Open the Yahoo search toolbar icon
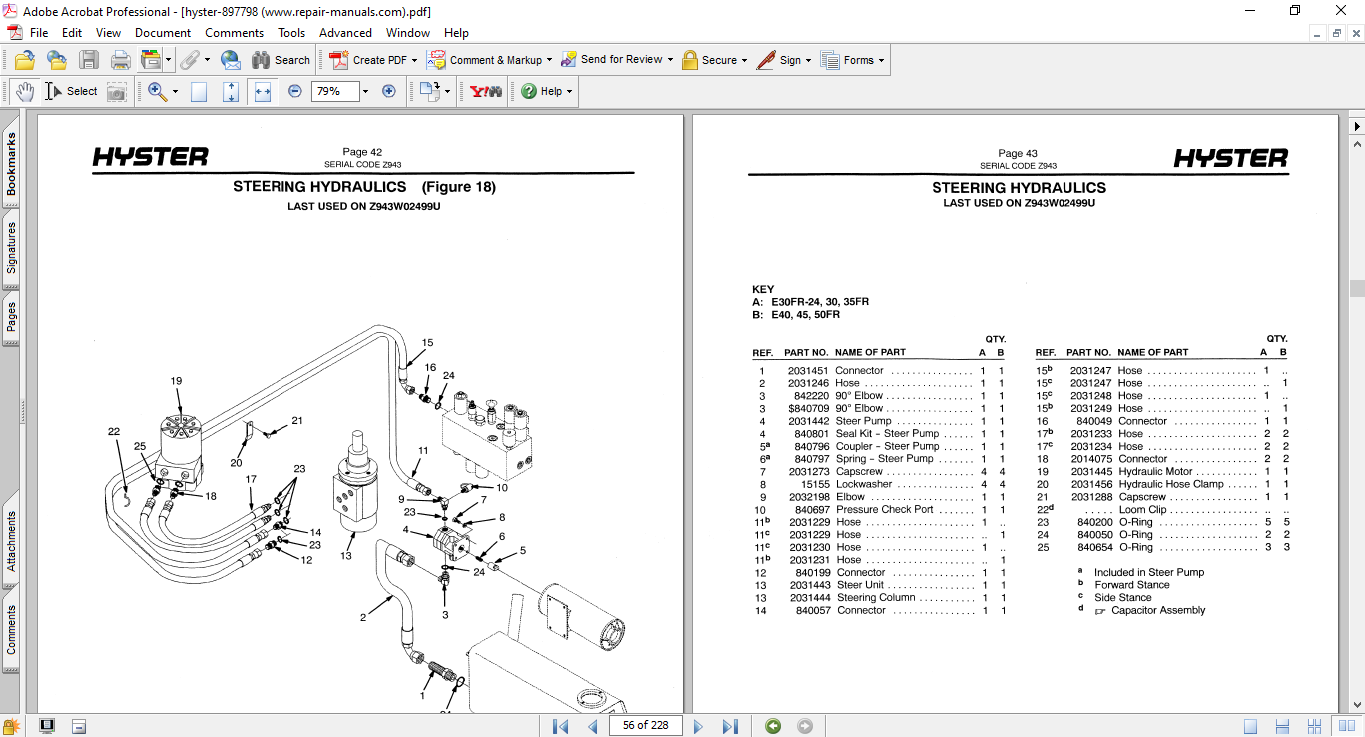Image resolution: width=1365 pixels, height=737 pixels. (486, 91)
